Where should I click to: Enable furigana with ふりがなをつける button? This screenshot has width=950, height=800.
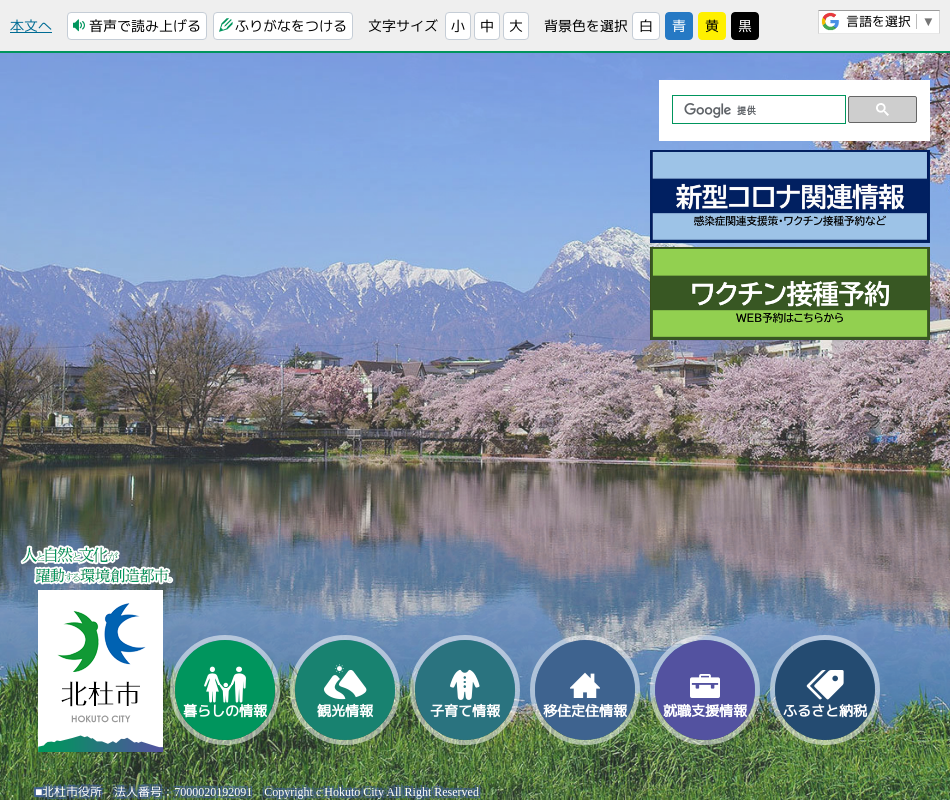click(283, 26)
